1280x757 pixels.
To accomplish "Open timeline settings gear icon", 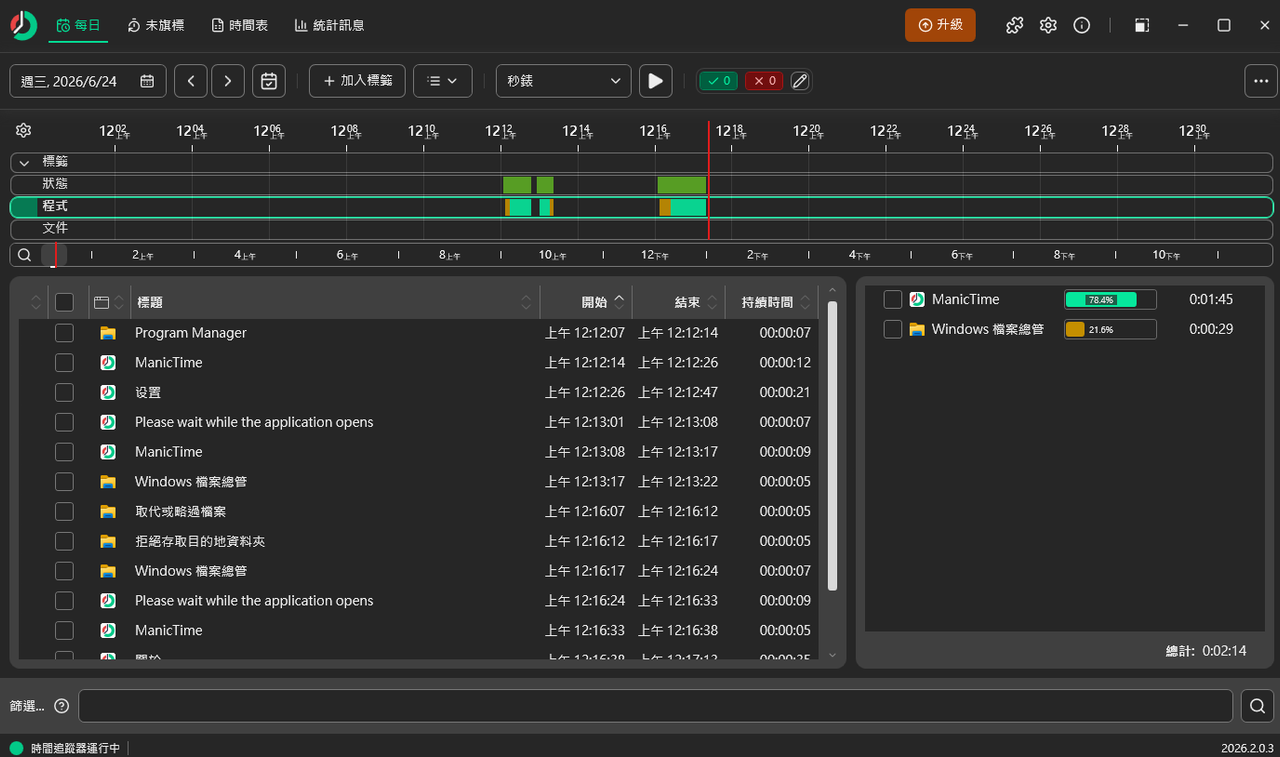I will tap(24, 130).
